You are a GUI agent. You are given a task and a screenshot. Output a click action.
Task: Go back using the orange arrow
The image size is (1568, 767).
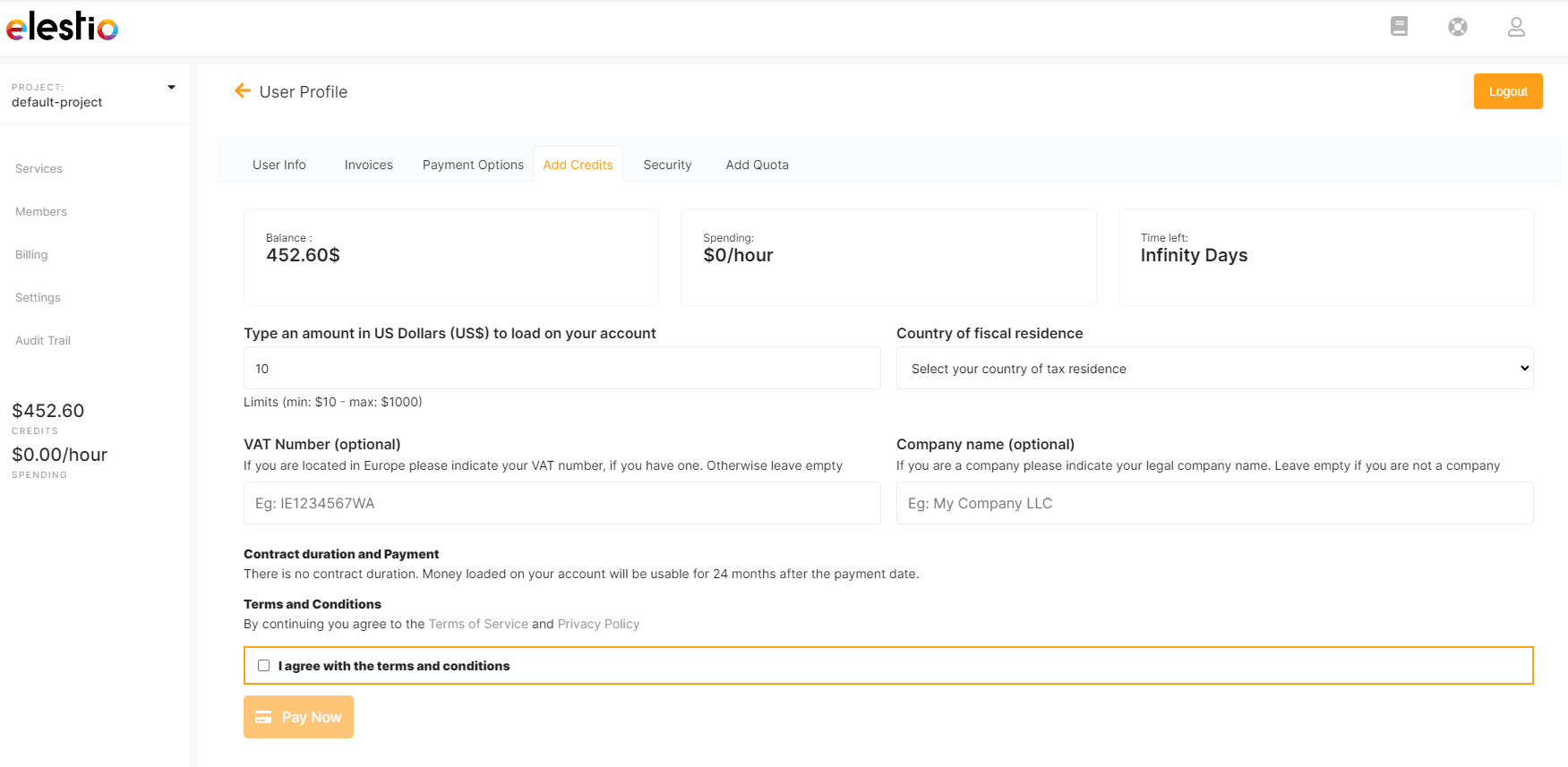point(242,91)
